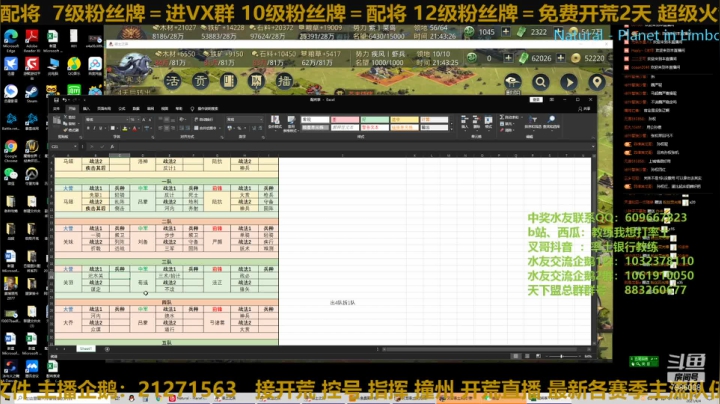720x404 pixels.
Task: Open Google Chrome desktop shortcut
Action: pos(11,150)
